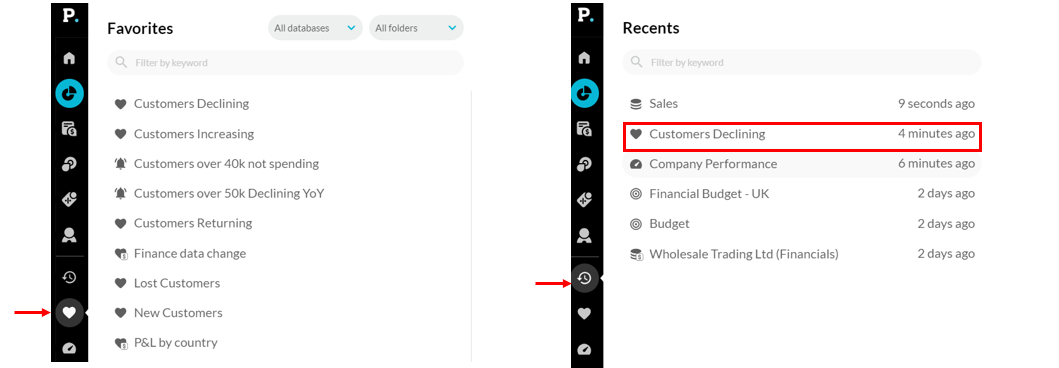
Task: Click the Home icon in left sidebar
Action: (x=69, y=58)
